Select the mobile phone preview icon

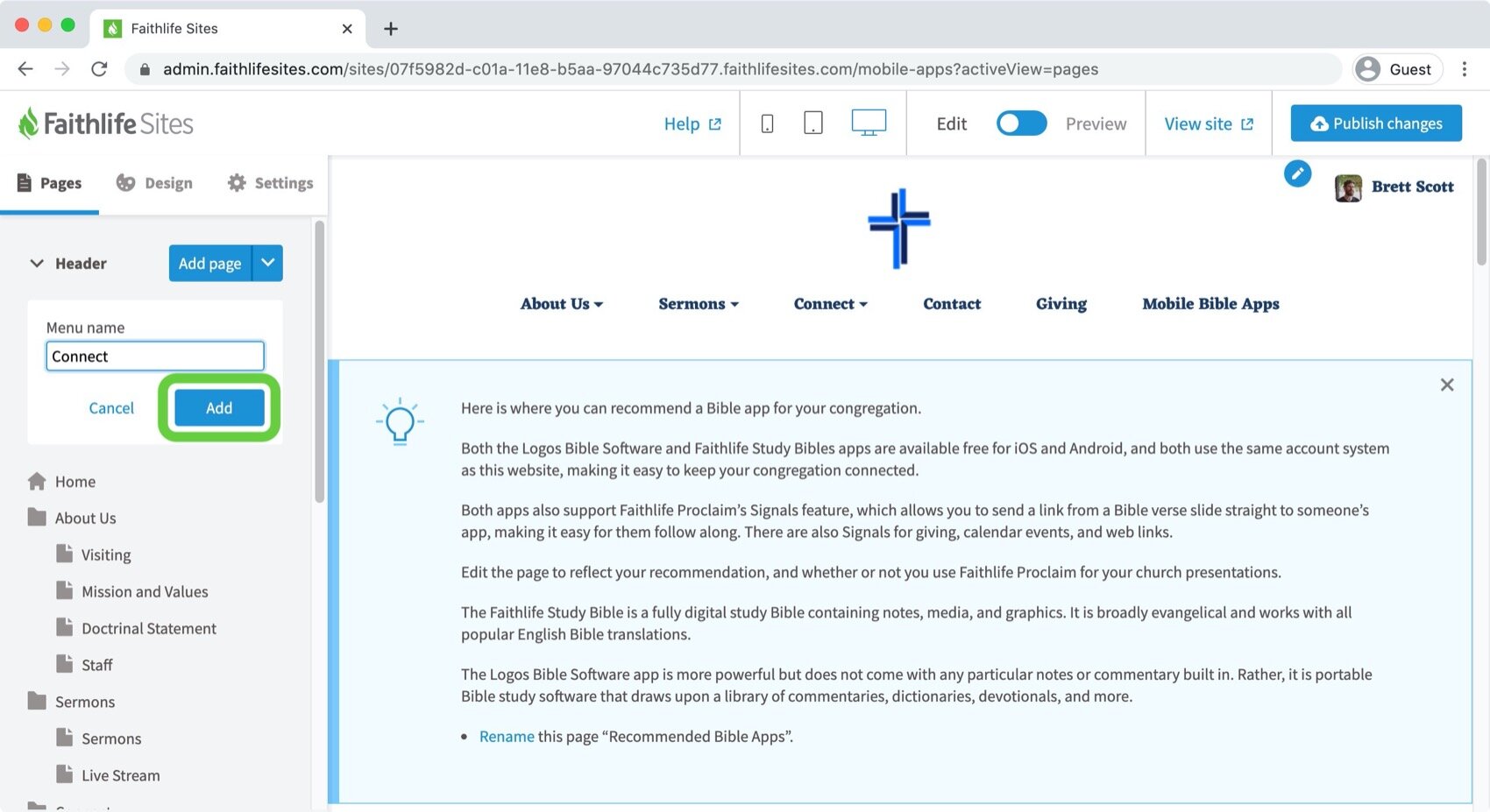point(767,124)
